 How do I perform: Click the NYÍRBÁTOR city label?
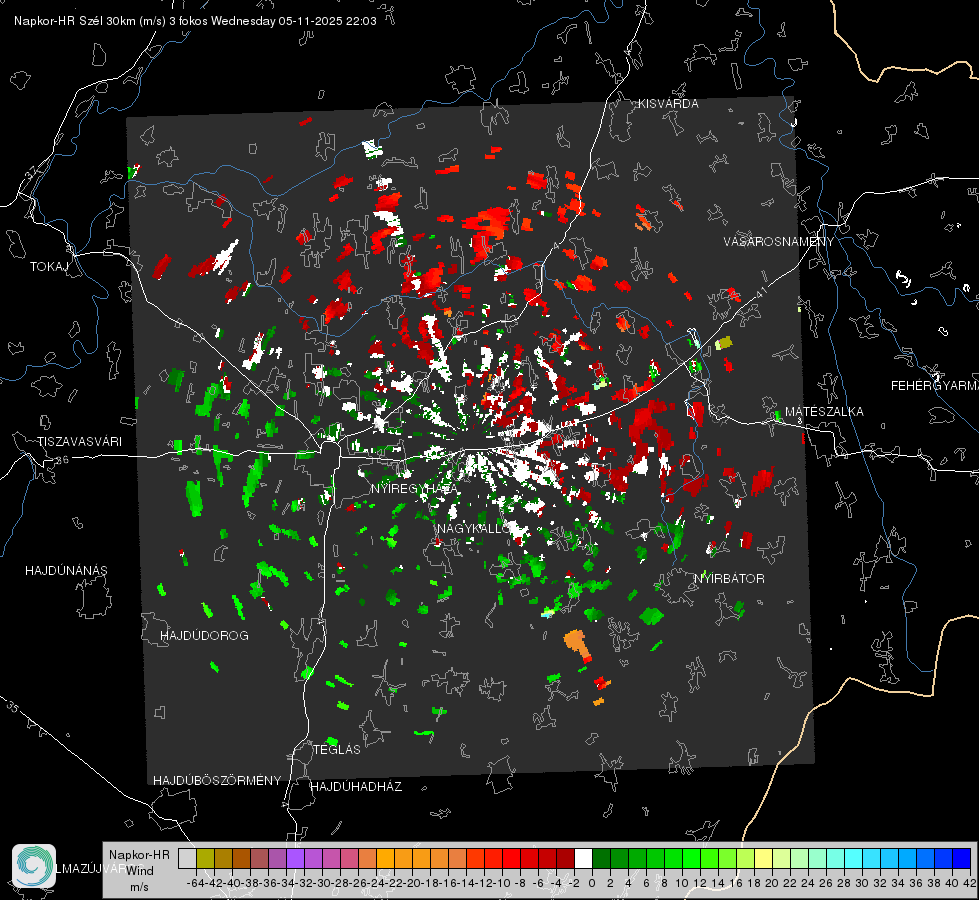coord(729,579)
